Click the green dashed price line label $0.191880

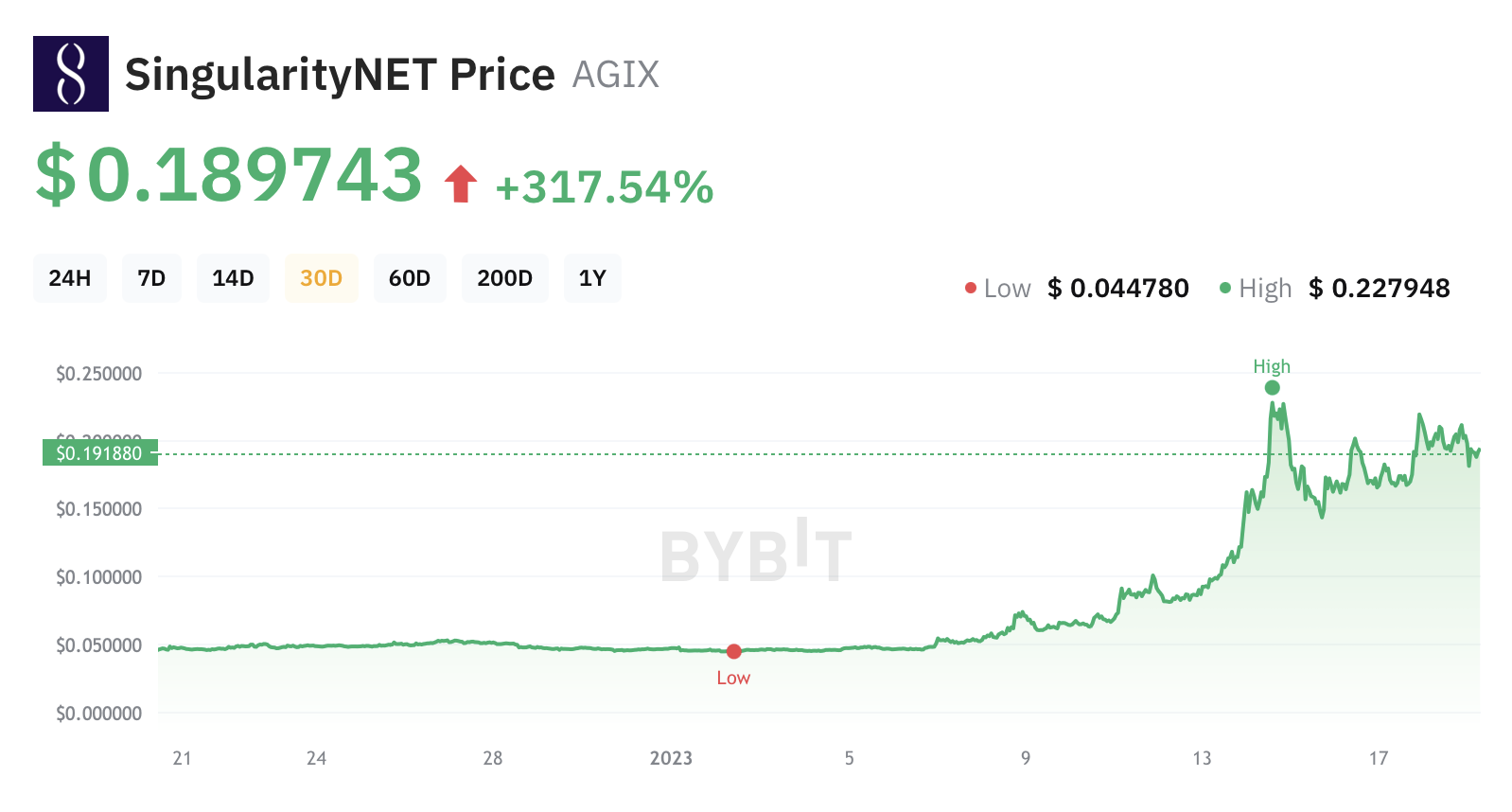coord(100,452)
